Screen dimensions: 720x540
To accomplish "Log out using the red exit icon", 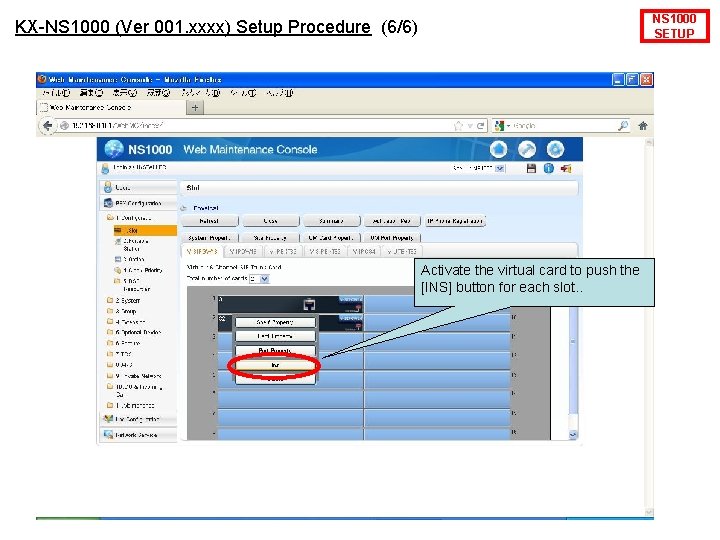I will coord(566,169).
